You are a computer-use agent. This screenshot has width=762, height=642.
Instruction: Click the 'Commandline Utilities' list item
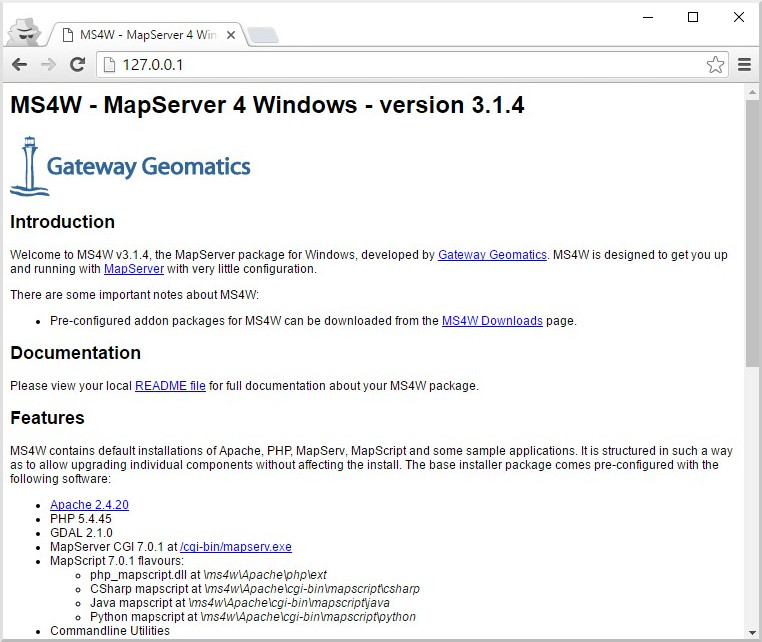coord(110,631)
